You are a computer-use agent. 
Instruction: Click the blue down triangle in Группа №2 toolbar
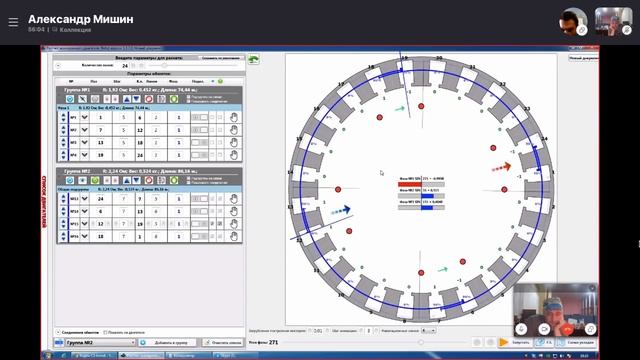coord(136,180)
